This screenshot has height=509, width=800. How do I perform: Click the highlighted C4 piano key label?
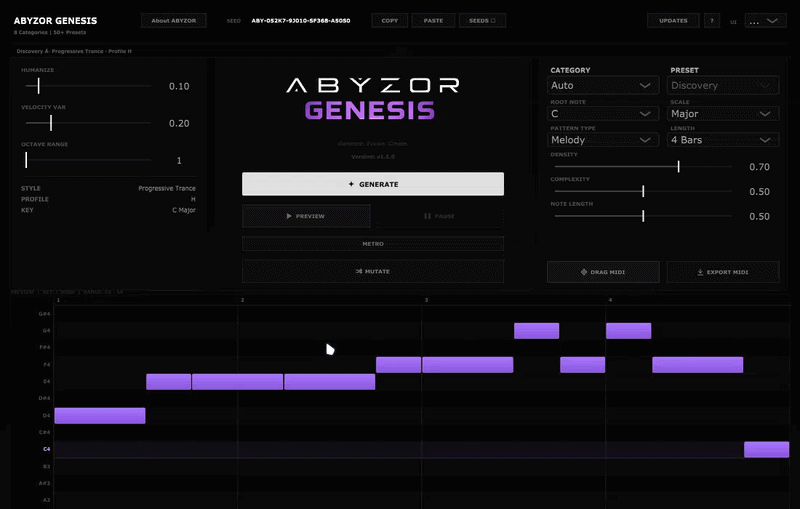[x=46, y=449]
